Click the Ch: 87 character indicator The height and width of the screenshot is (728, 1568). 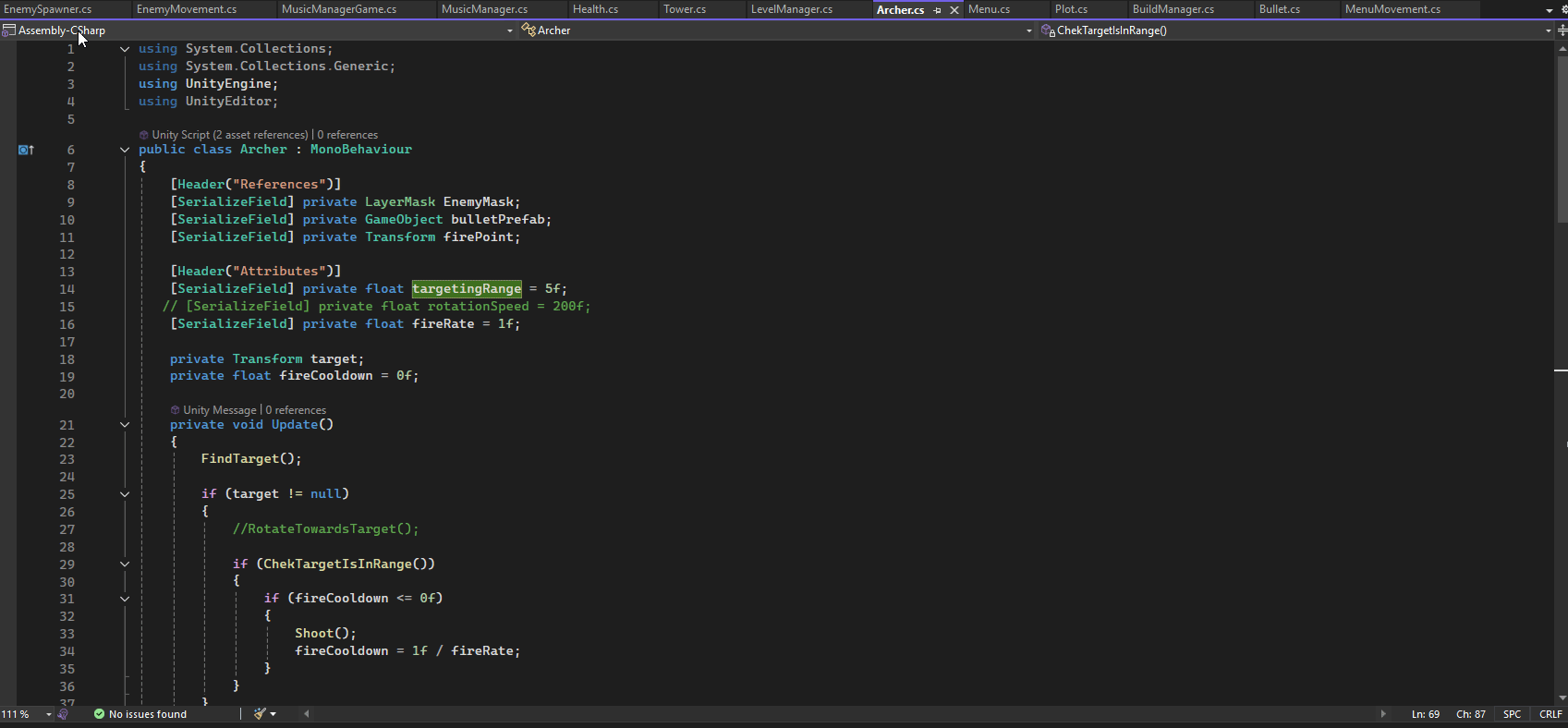(x=1471, y=714)
